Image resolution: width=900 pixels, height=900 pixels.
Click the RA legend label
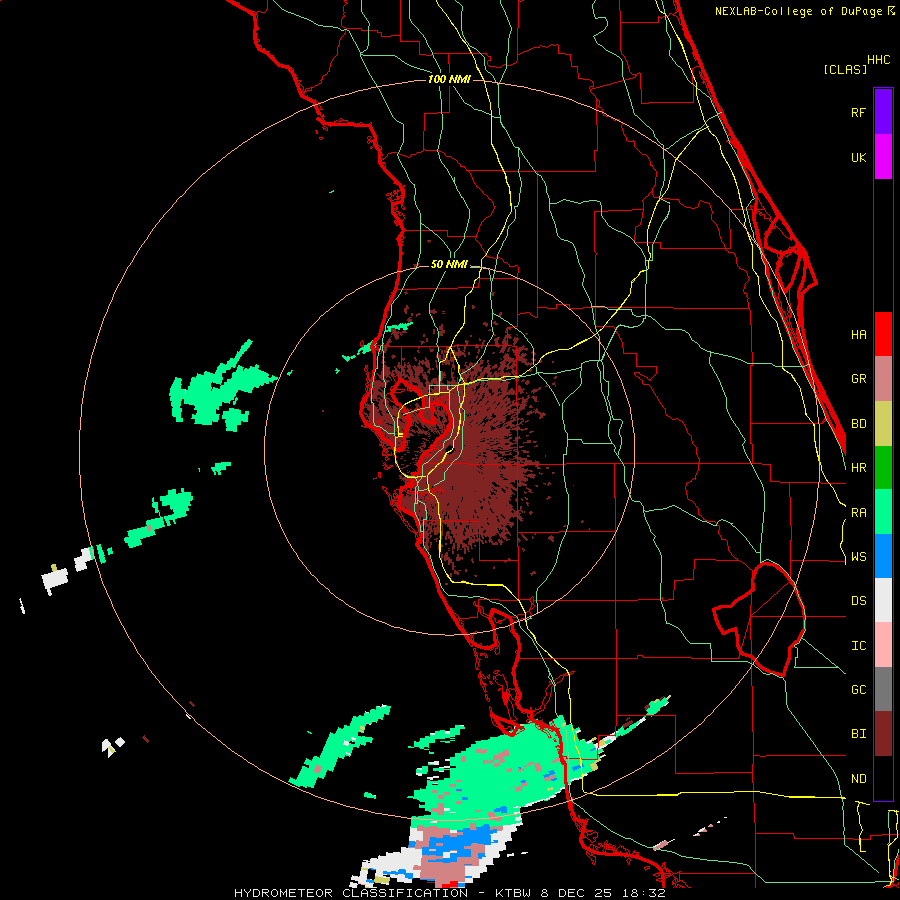pos(858,513)
